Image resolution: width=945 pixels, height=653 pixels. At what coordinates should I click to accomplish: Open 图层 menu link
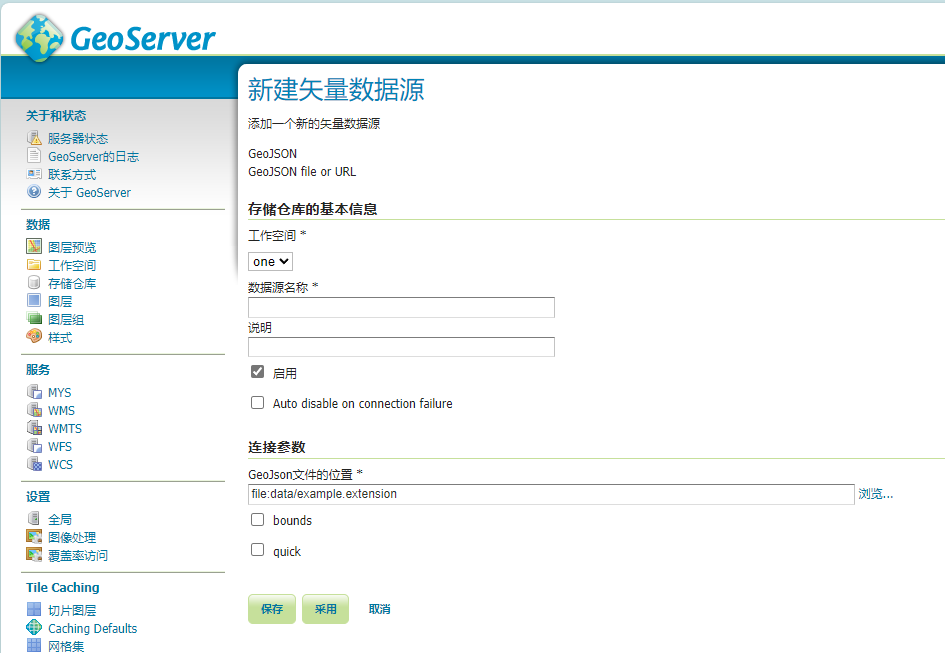click(60, 301)
